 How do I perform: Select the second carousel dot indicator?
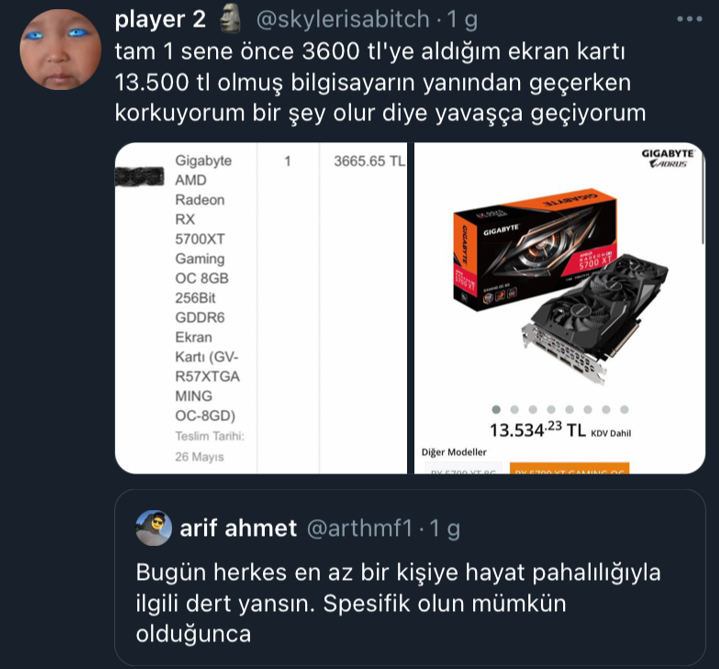514,409
